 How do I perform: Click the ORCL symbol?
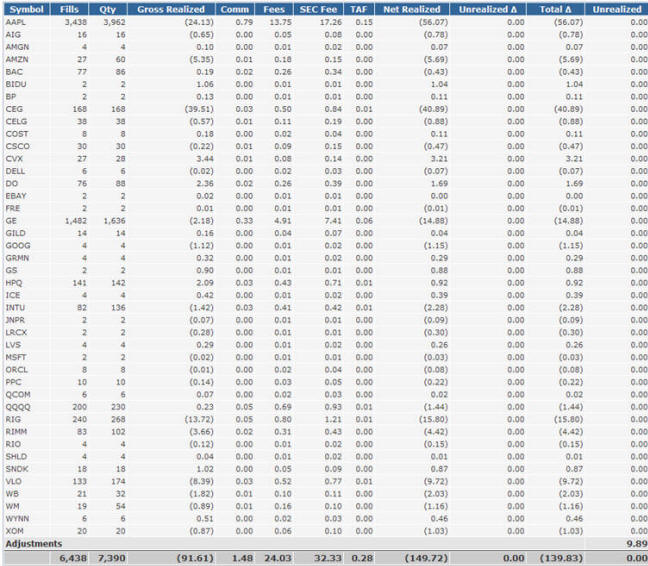click(16, 370)
